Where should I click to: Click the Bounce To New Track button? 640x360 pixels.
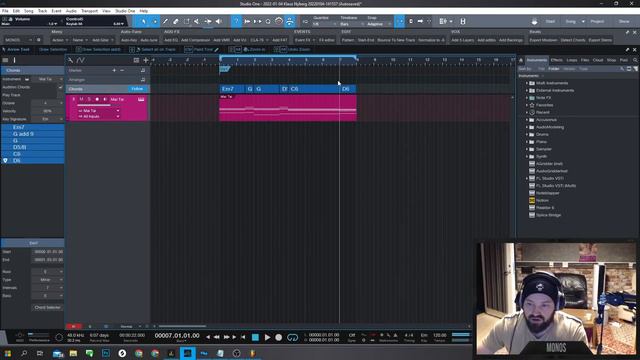pyautogui.click(x=396, y=40)
